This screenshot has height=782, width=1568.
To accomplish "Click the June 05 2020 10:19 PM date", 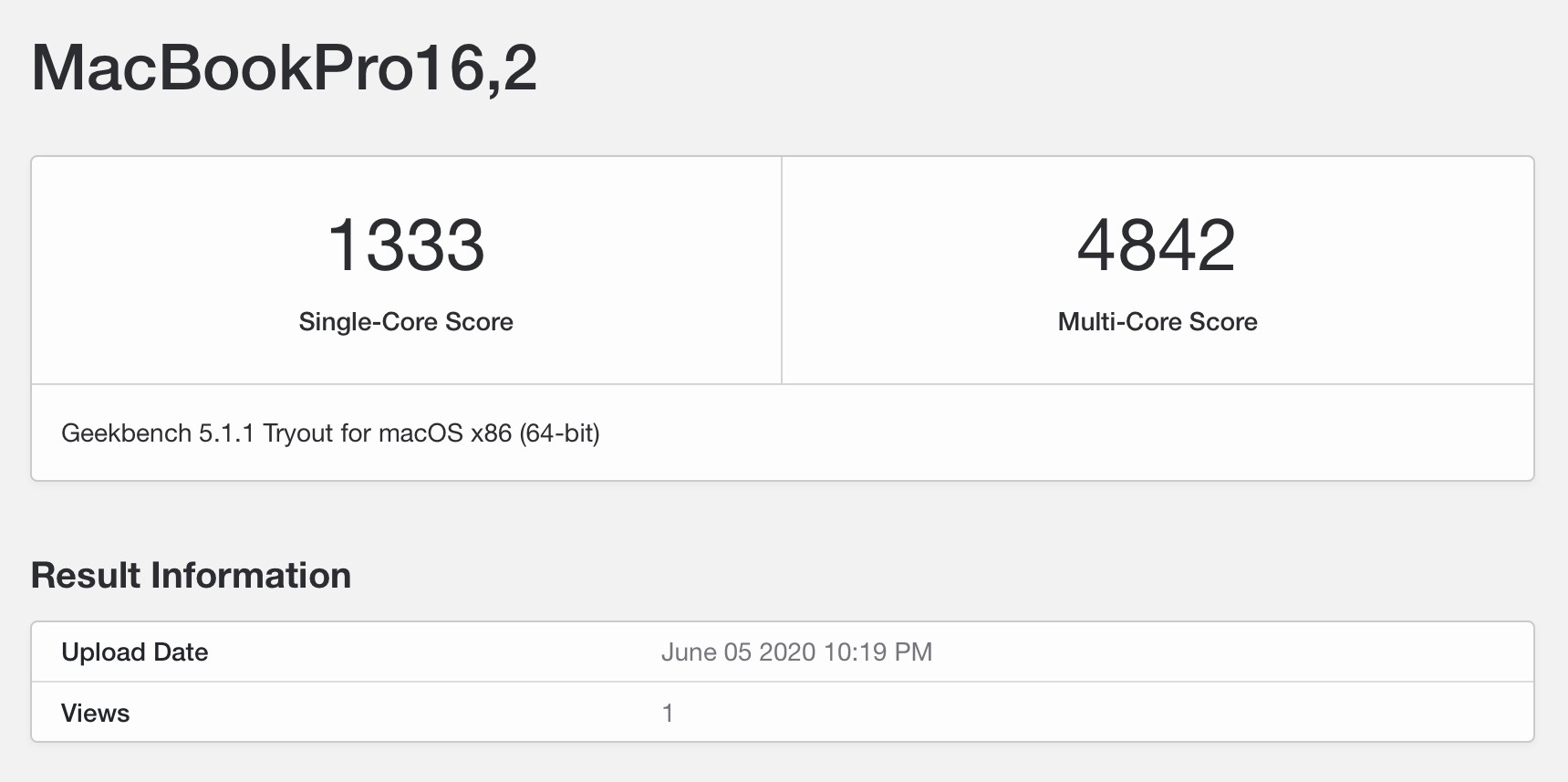I will coord(796,652).
